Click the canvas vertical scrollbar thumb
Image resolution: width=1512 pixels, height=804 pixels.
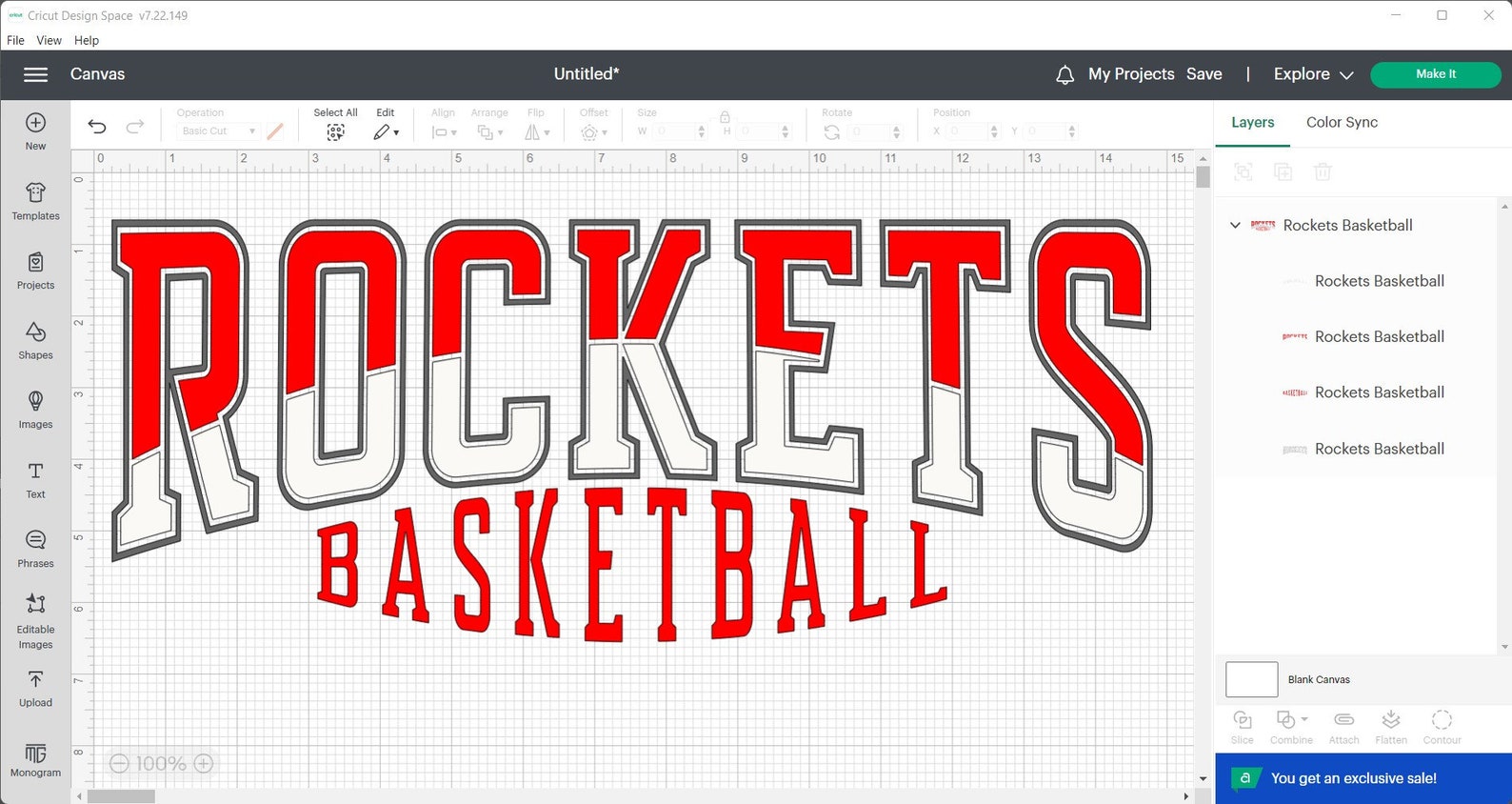(1203, 177)
